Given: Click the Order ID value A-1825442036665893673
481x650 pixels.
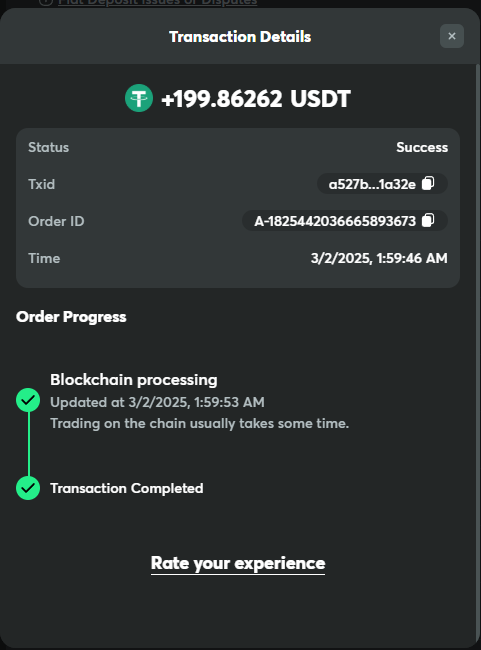Looking at the screenshot, I should (x=335, y=221).
